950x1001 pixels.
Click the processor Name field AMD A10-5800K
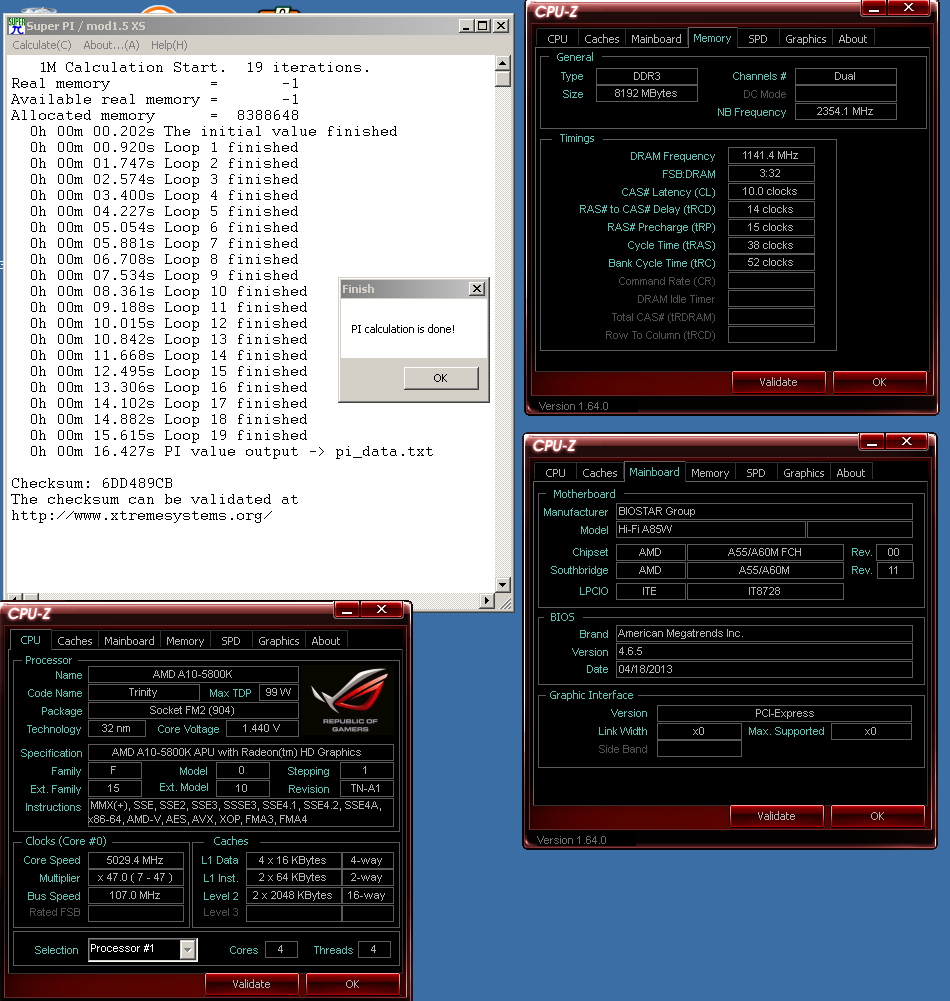(x=193, y=674)
